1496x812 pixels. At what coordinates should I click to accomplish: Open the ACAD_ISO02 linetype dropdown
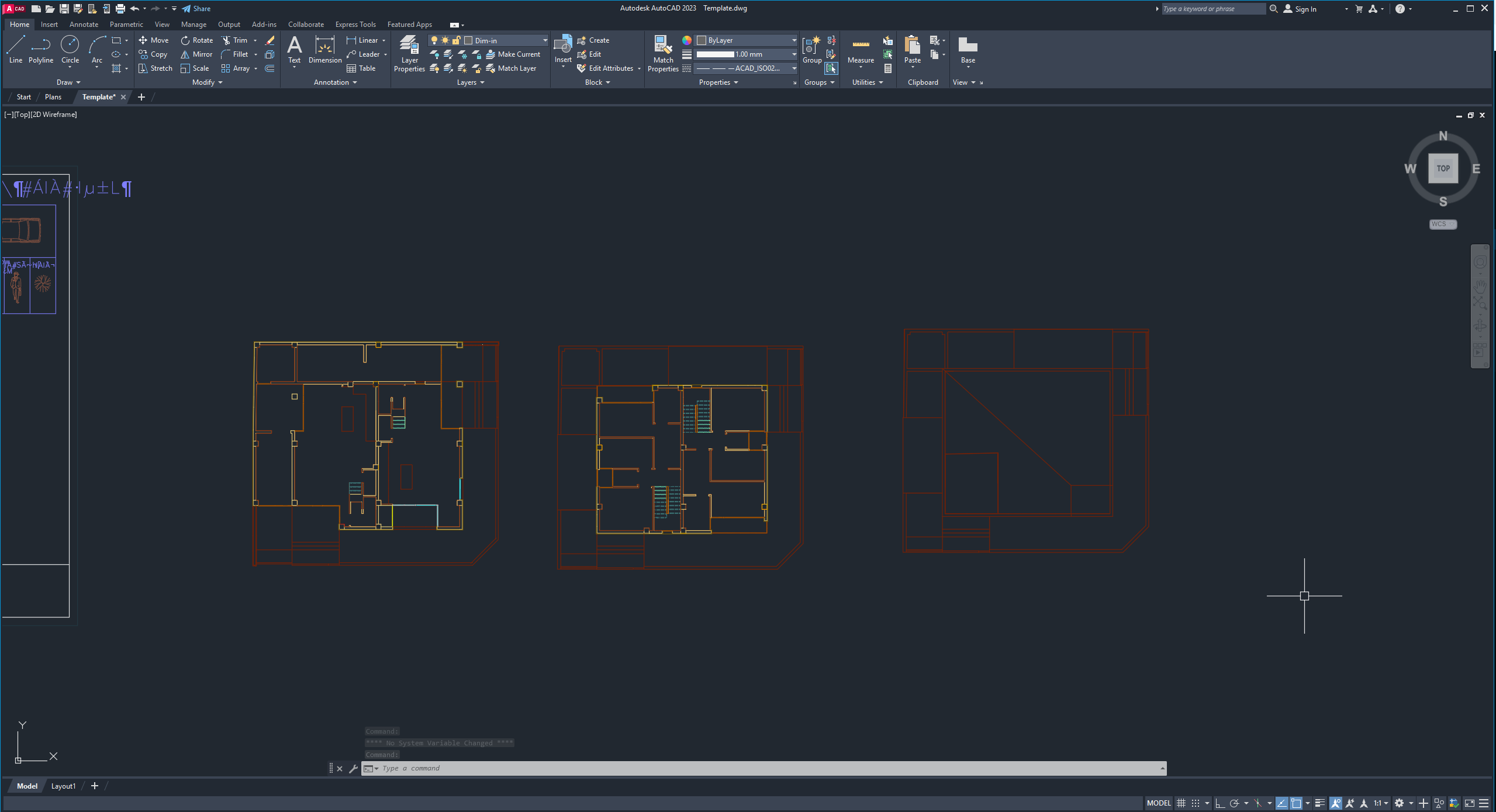[747, 68]
